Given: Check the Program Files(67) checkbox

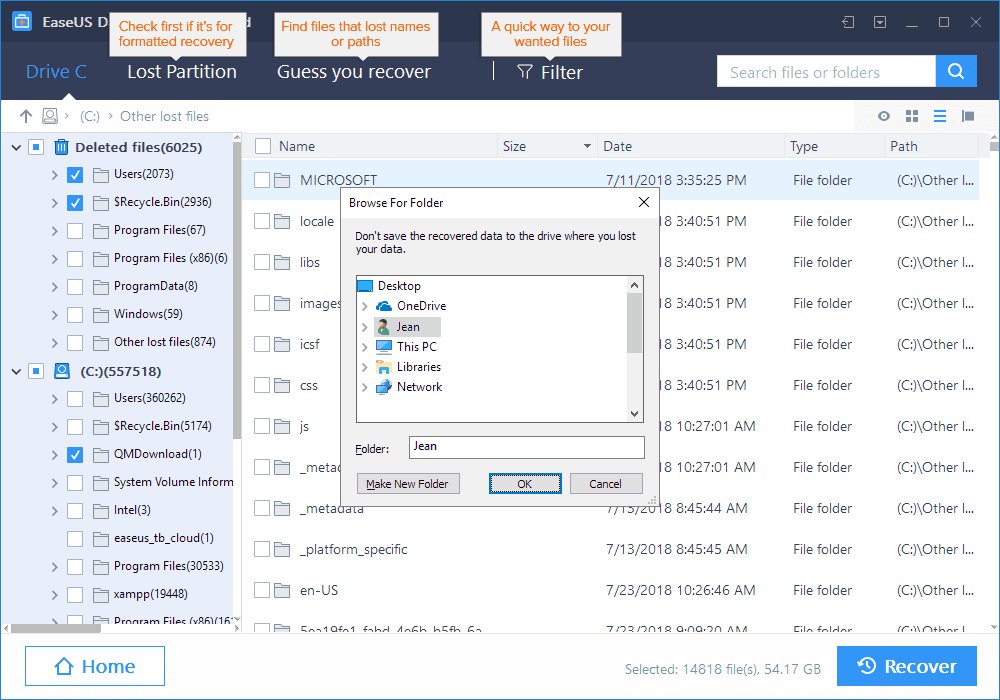Looking at the screenshot, I should point(75,230).
